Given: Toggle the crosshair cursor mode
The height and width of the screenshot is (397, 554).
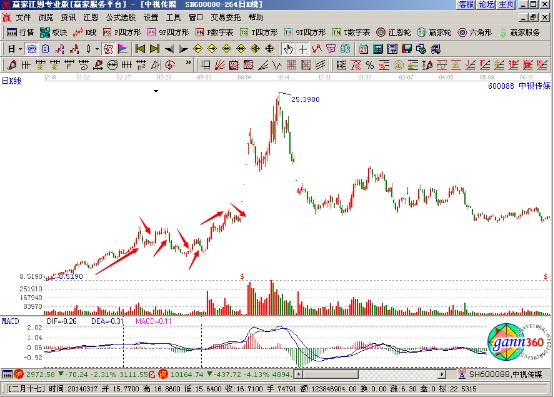Looking at the screenshot, I should [302, 49].
